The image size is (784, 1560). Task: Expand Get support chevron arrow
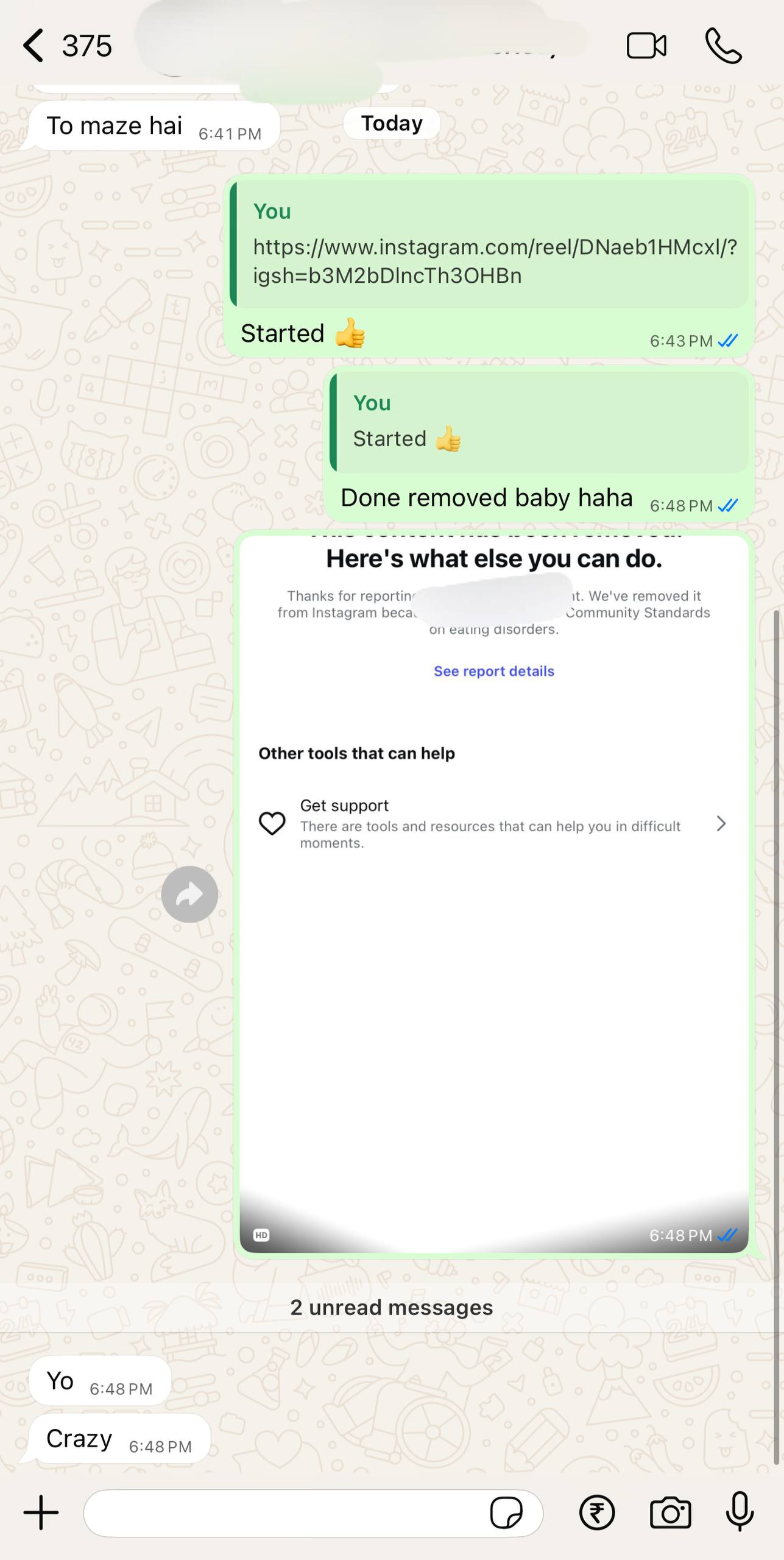[721, 824]
